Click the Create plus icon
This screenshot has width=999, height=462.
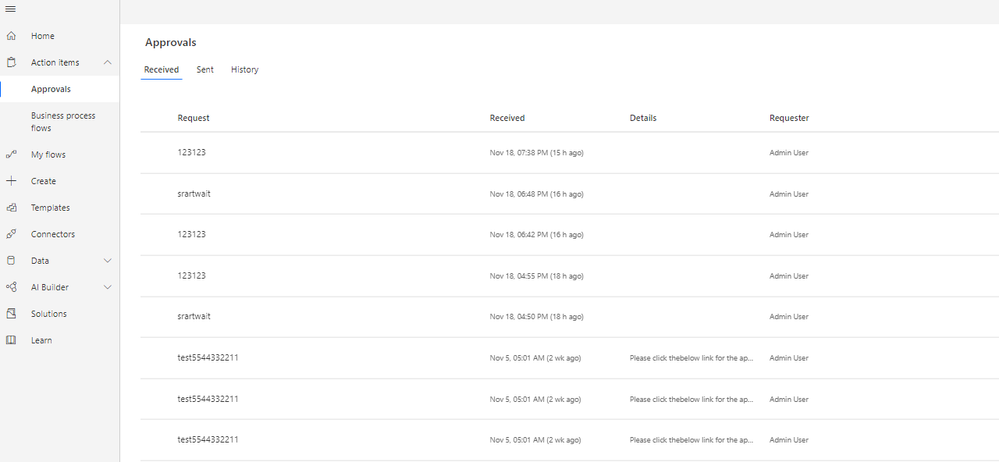pyautogui.click(x=11, y=181)
